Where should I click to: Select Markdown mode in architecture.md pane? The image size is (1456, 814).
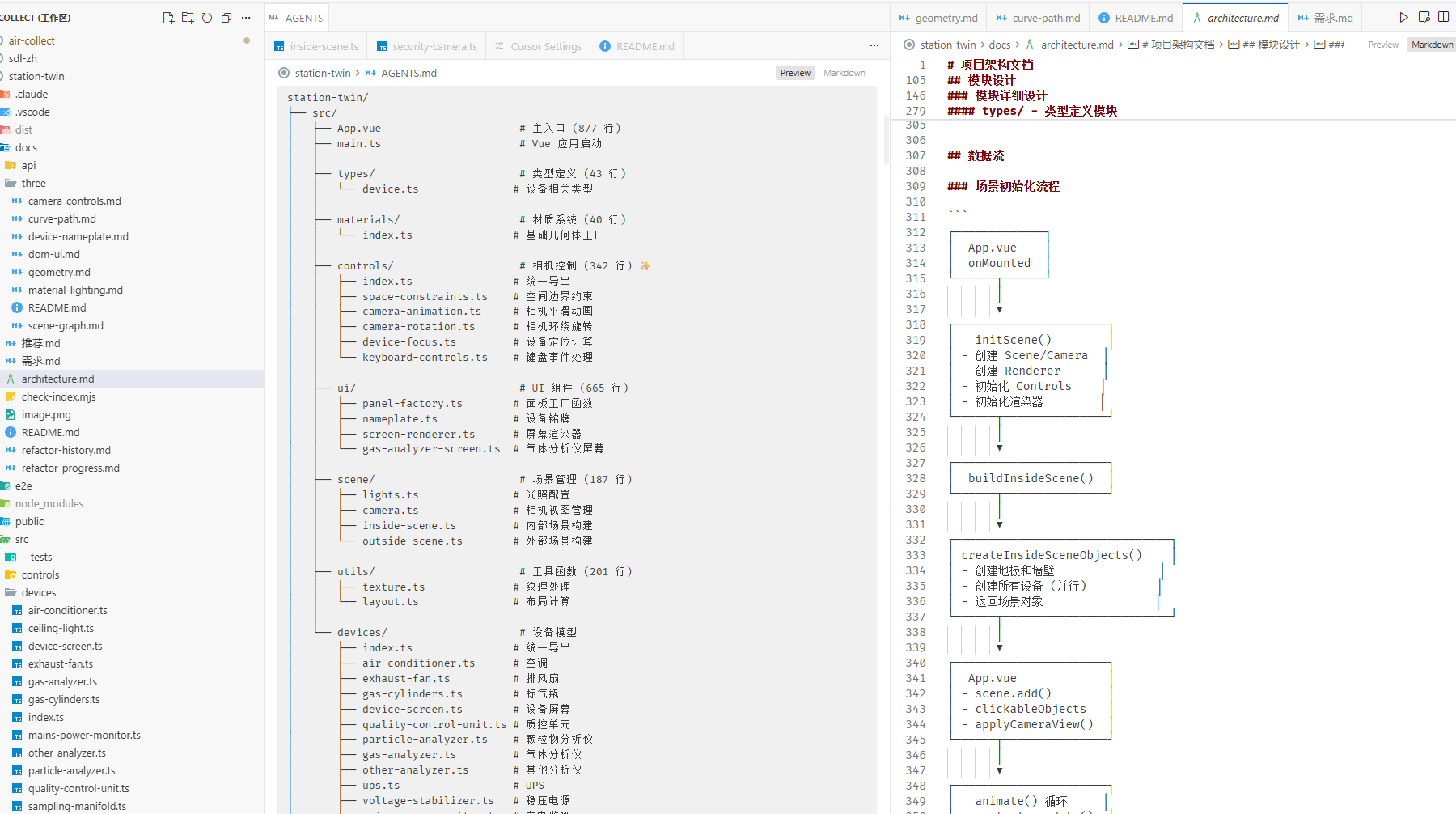coord(1432,45)
